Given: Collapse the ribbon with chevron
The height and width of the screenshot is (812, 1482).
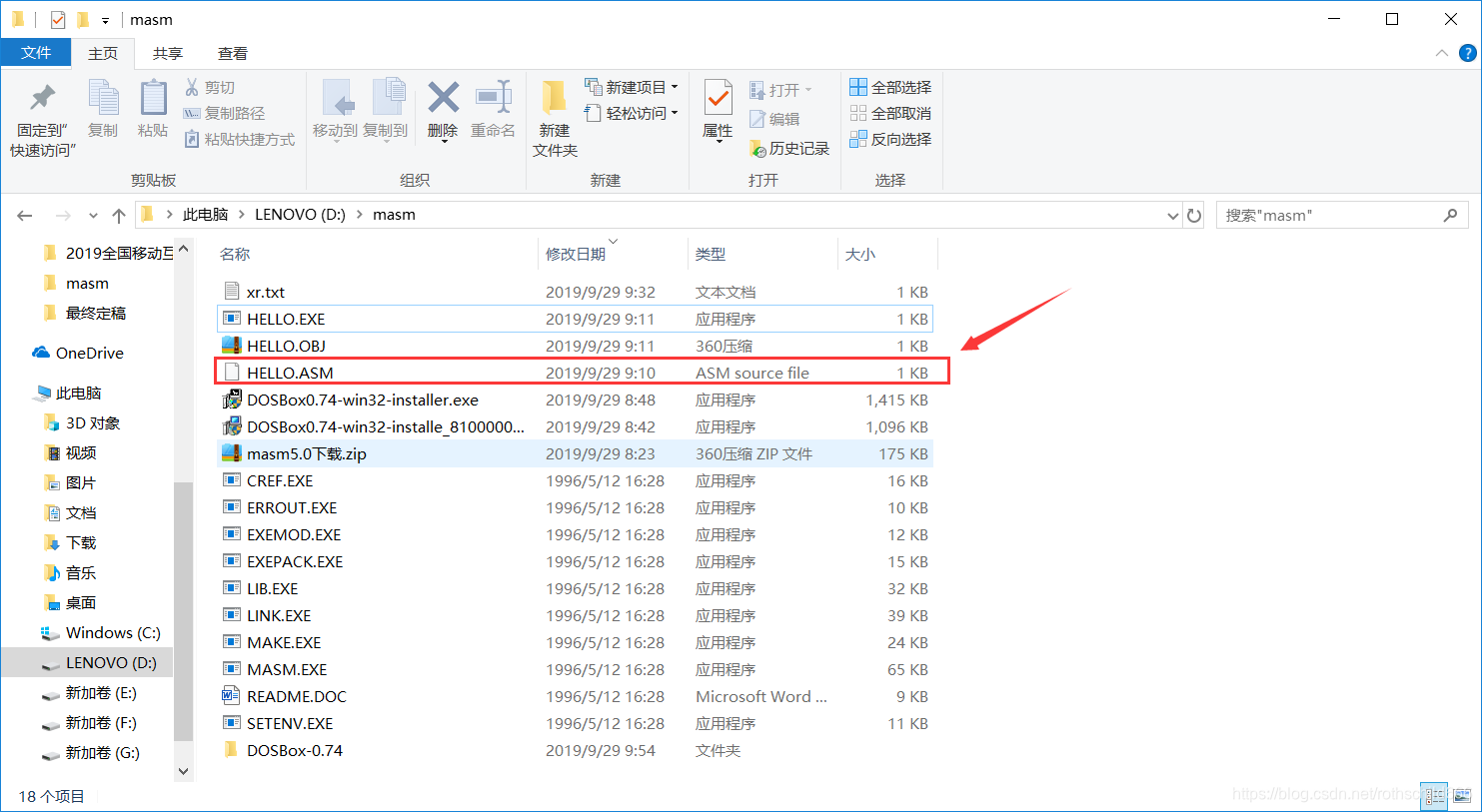Looking at the screenshot, I should tap(1441, 53).
